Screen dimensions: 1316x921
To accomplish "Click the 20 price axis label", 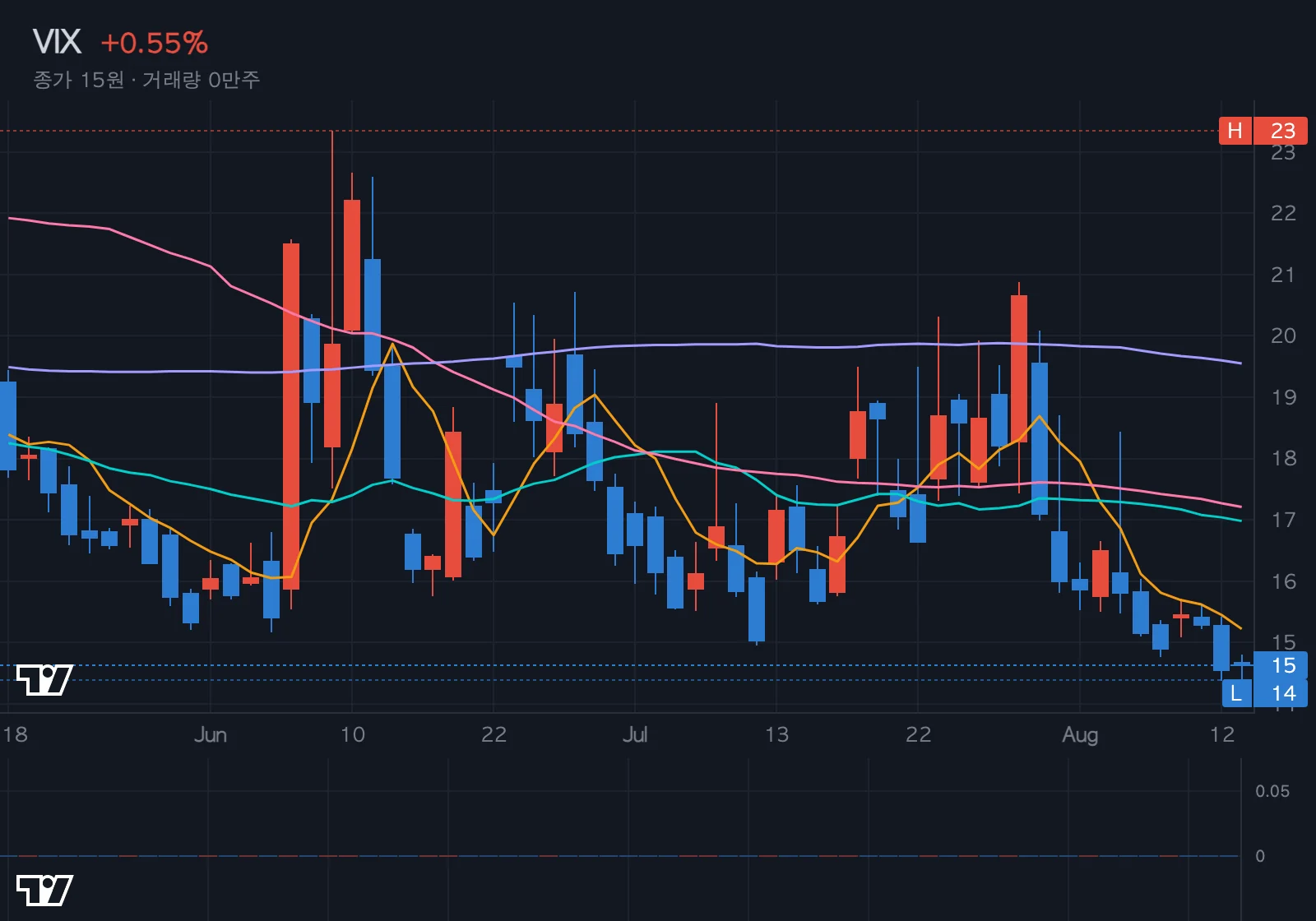I will coord(1283,336).
